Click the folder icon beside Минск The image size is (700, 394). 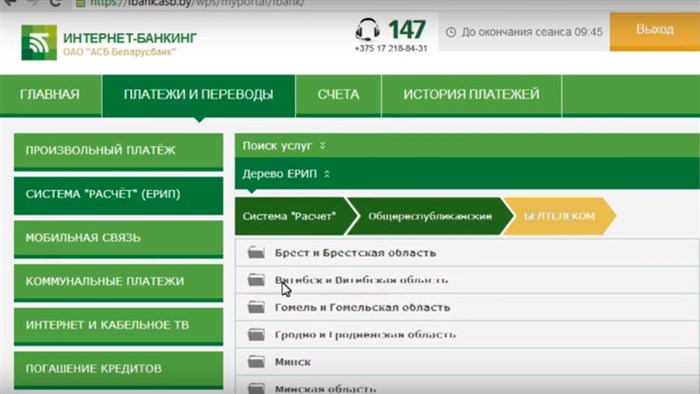[256, 361]
